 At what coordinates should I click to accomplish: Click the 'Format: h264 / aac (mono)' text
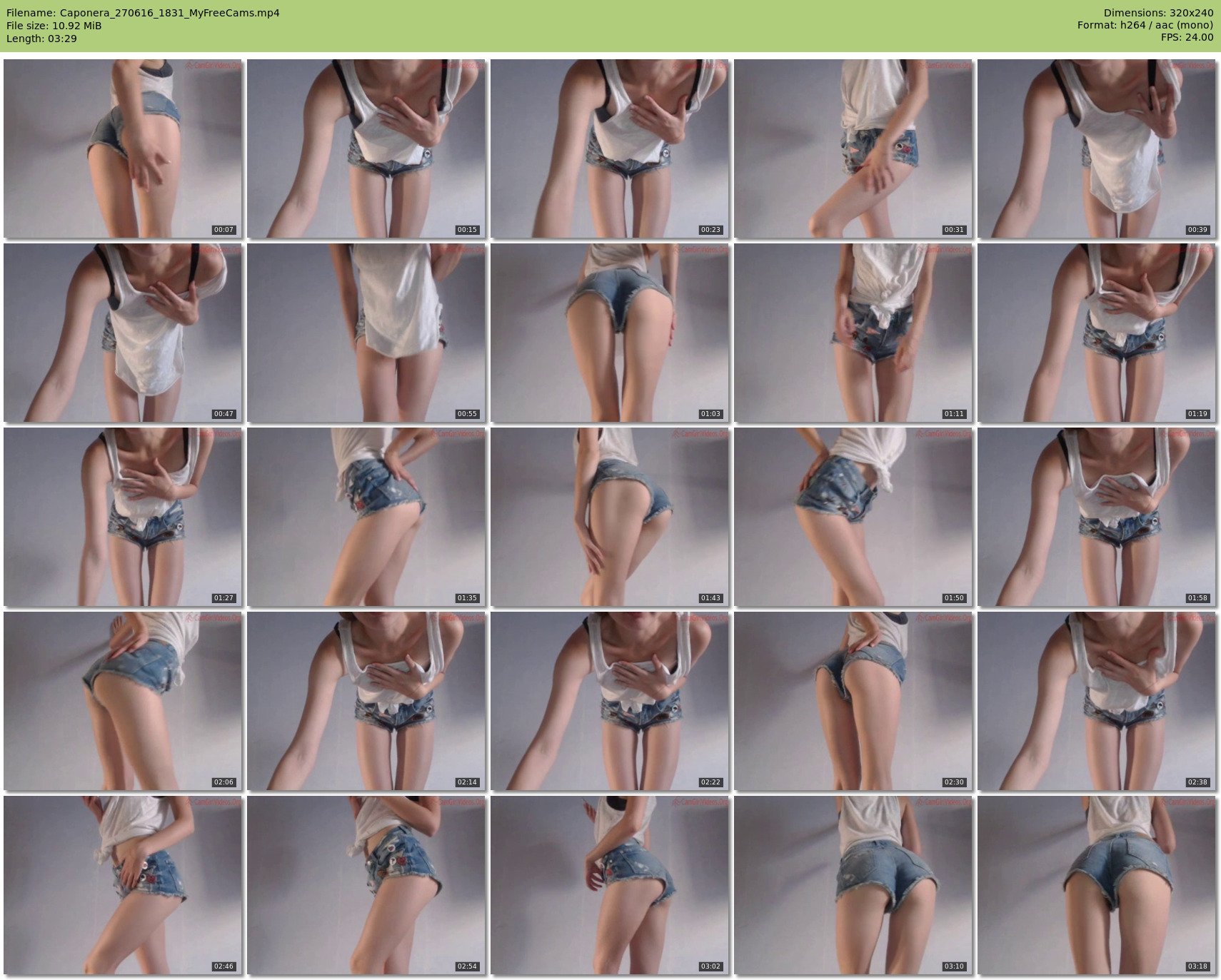click(1145, 25)
